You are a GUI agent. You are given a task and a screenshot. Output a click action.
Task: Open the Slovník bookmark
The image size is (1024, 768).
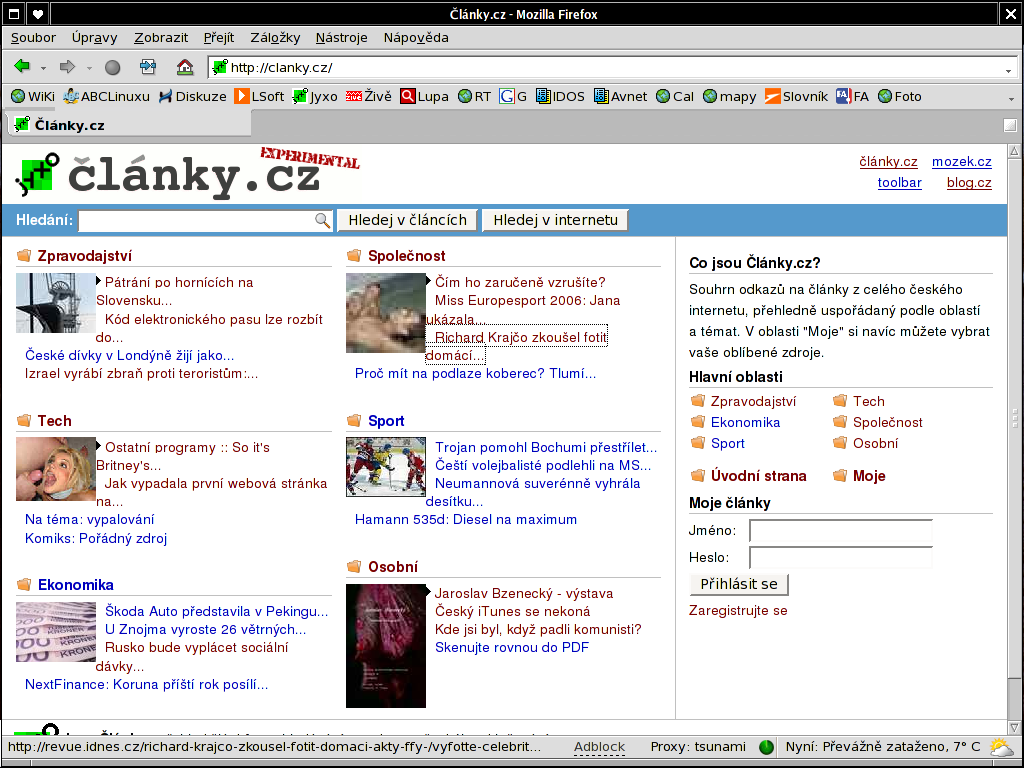tap(796, 97)
